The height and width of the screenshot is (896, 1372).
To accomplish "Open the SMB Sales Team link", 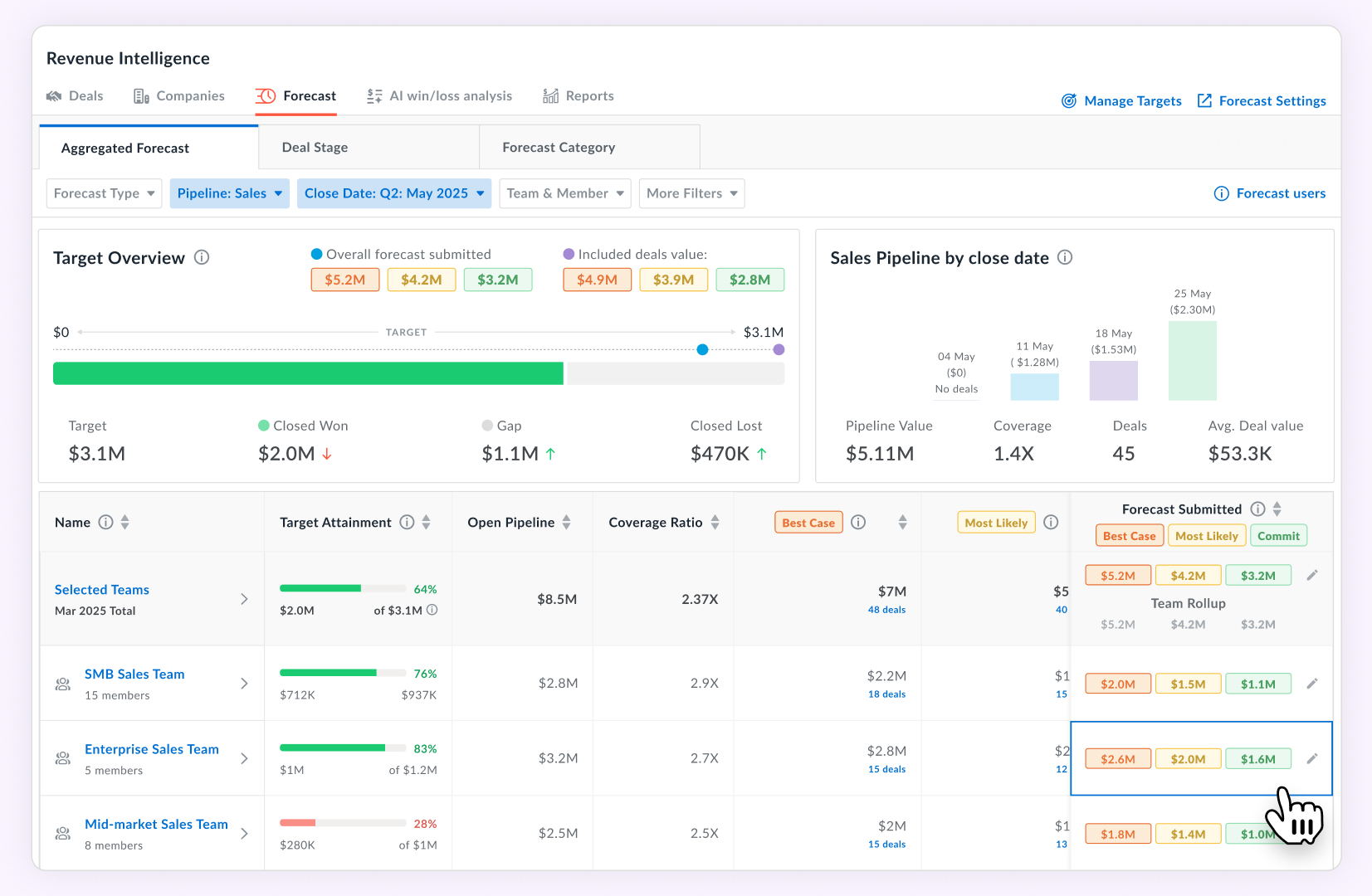I will click(134, 674).
